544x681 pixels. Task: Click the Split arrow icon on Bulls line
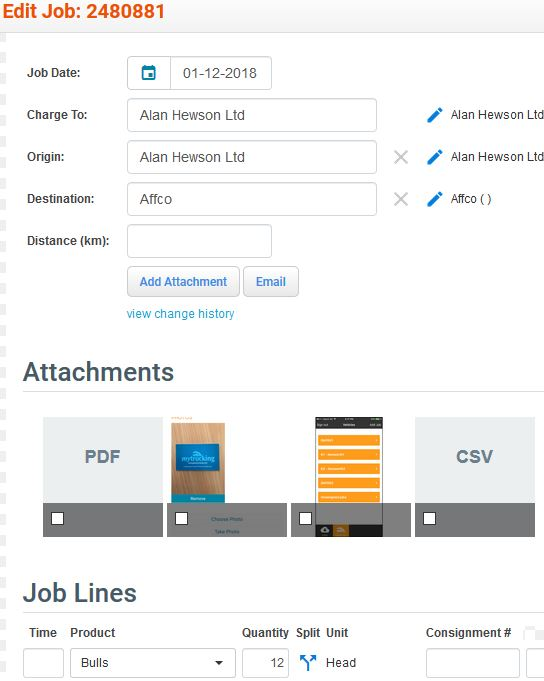[x=308, y=662]
